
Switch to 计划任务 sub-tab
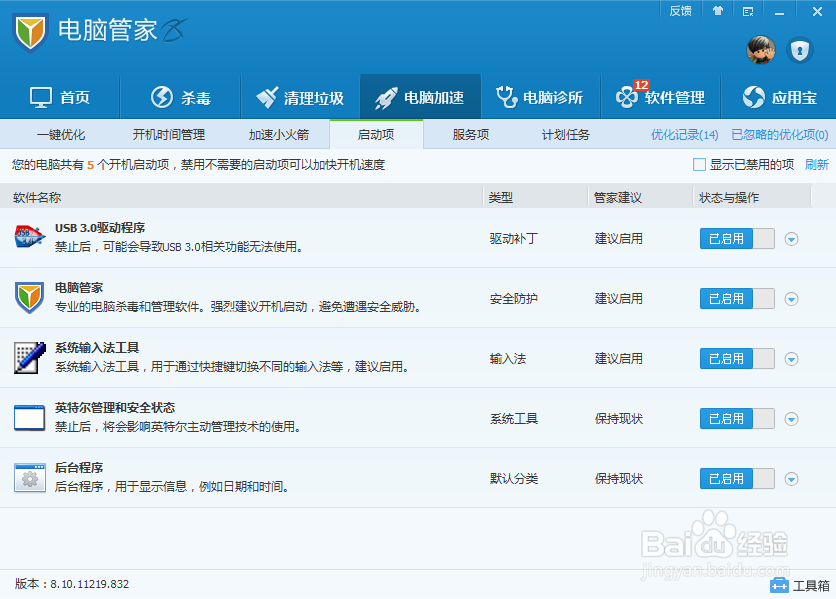[566, 134]
